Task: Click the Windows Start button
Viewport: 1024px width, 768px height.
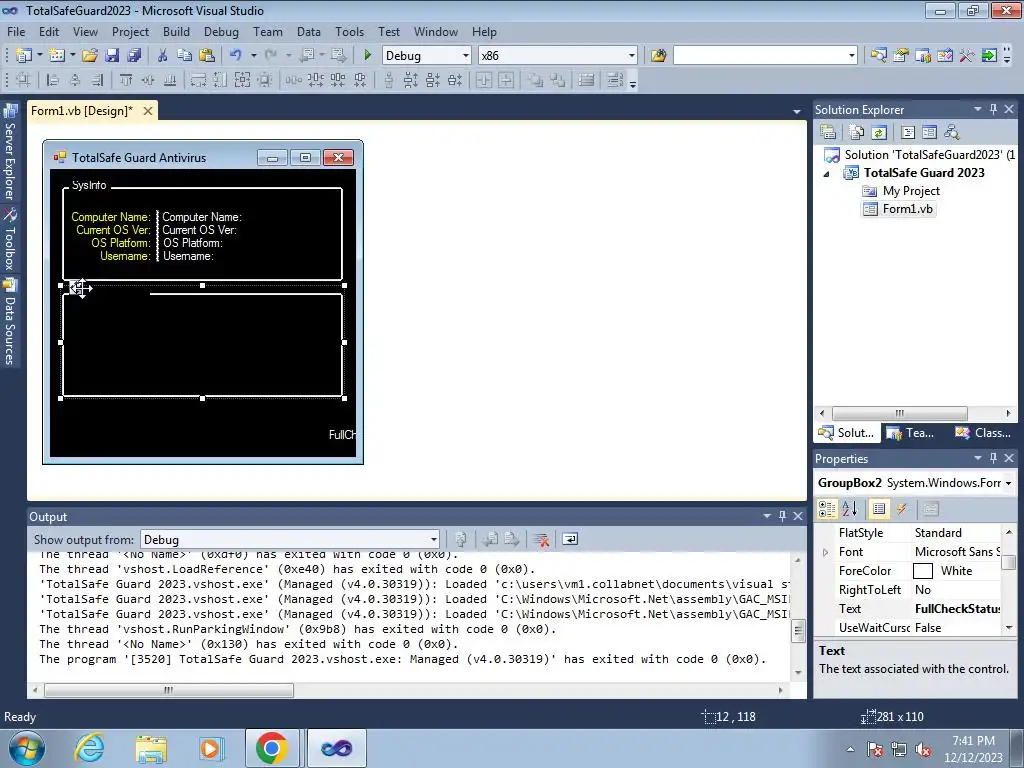Action: coord(27,748)
